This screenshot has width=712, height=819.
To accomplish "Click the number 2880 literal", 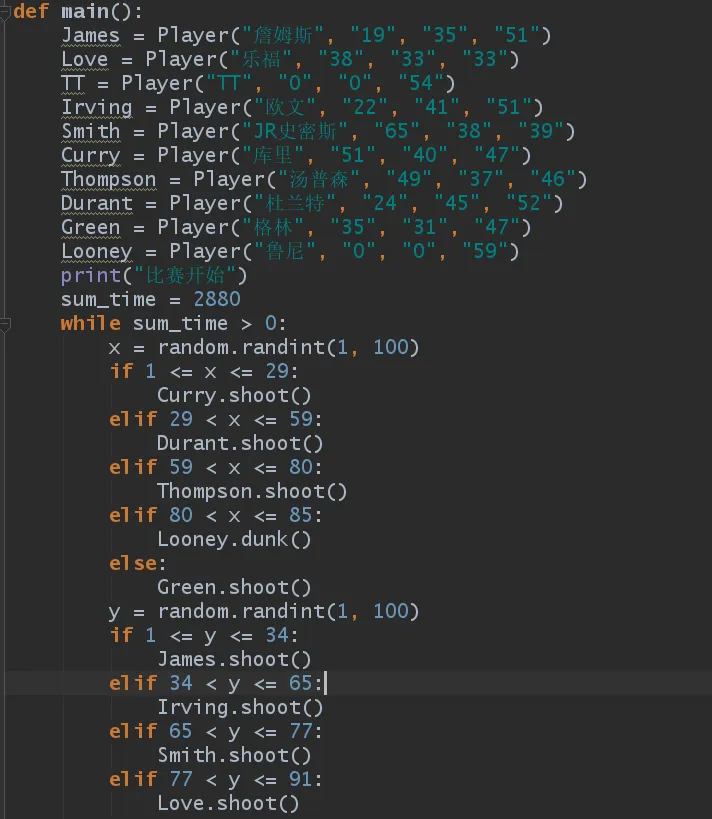I will tap(217, 300).
